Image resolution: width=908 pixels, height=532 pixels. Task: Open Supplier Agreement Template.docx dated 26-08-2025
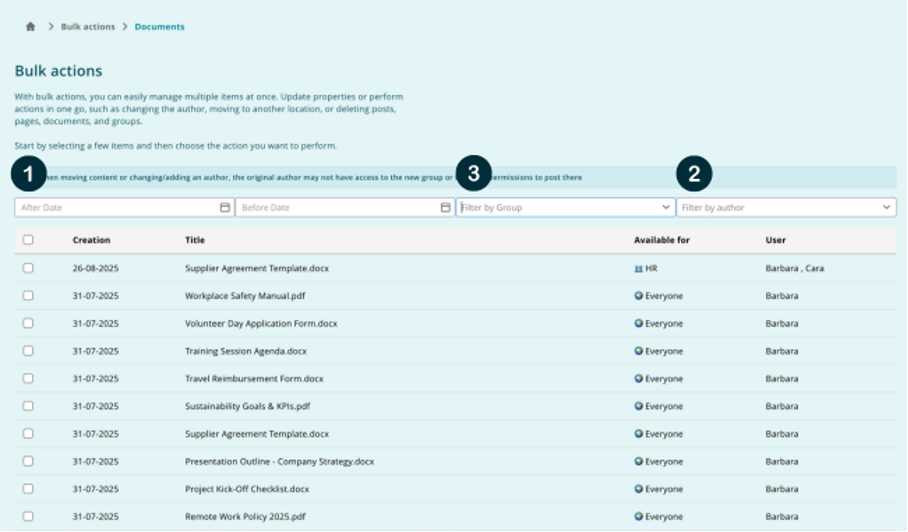pyautogui.click(x=257, y=269)
